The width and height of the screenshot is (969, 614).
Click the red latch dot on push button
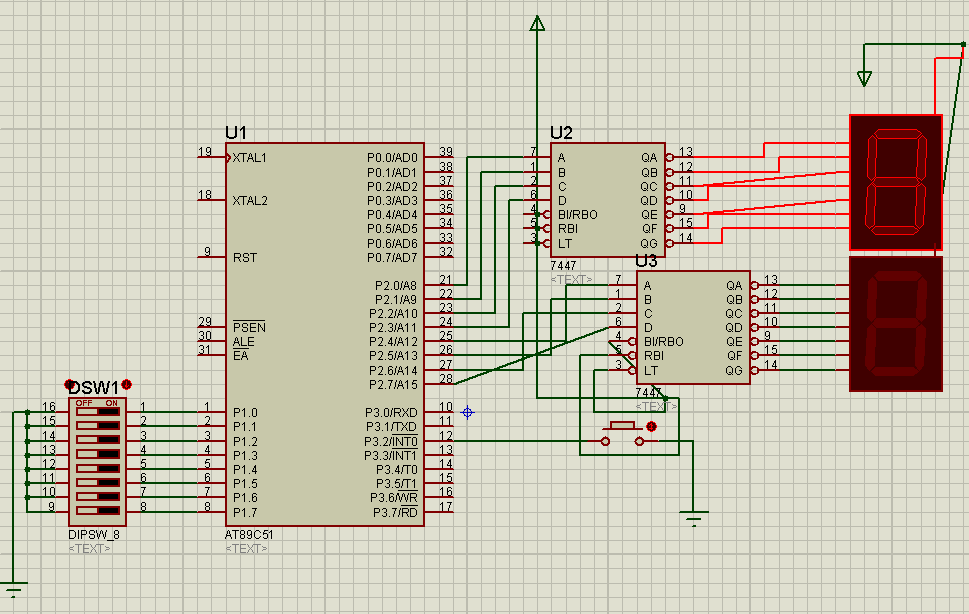(x=652, y=427)
